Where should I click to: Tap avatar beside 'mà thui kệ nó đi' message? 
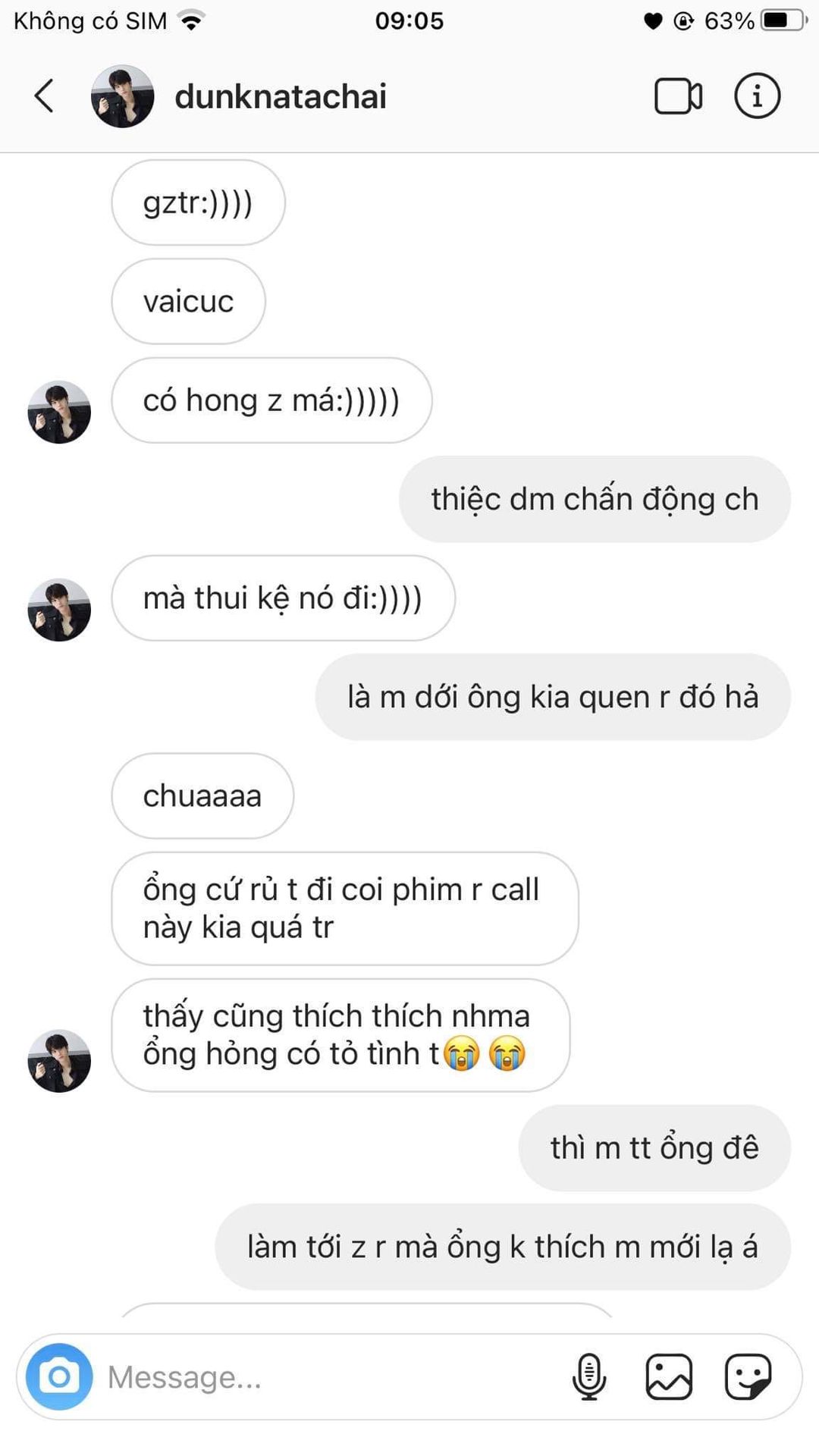pos(59,610)
